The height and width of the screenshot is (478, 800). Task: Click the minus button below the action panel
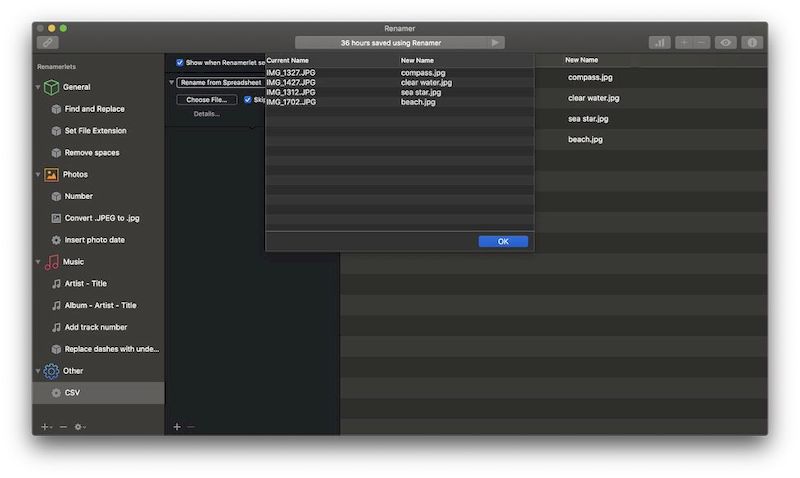click(x=191, y=427)
